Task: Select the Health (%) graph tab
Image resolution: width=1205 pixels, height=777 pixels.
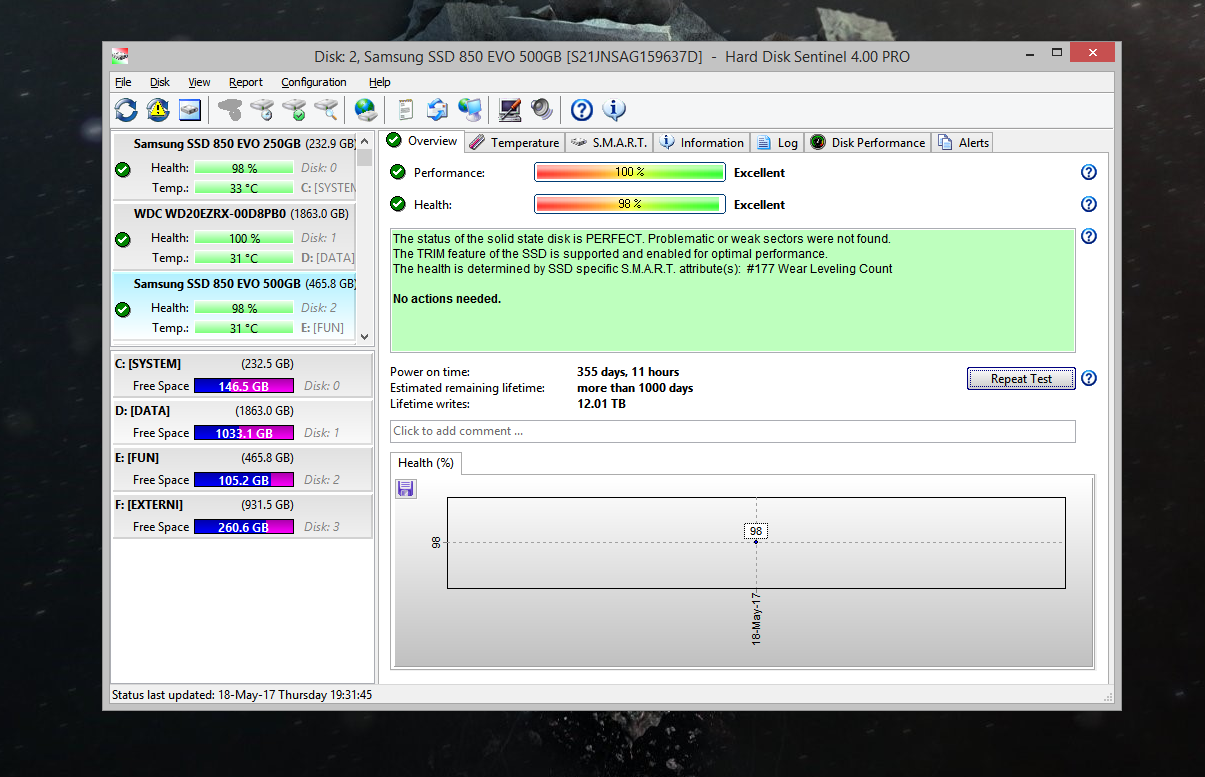Action: click(426, 463)
